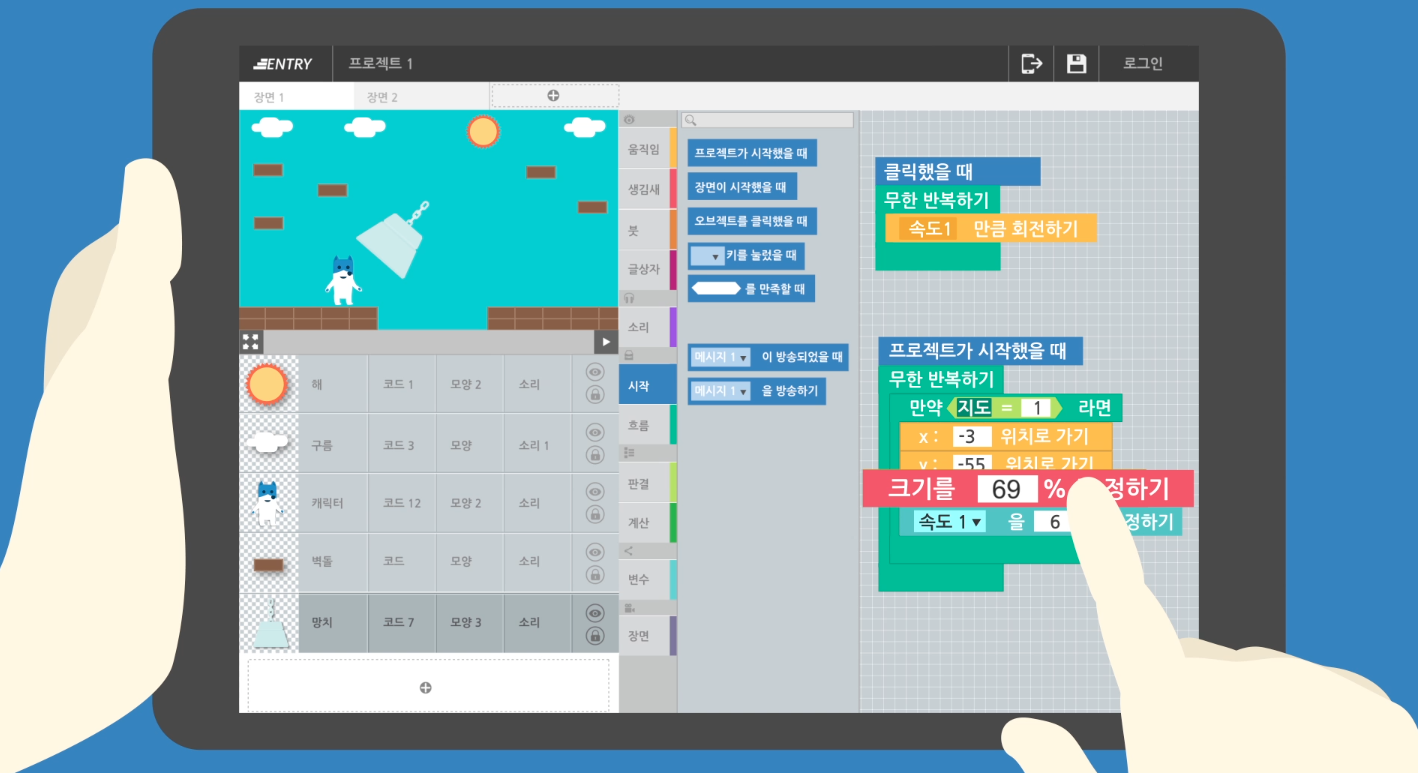
Task: Select the 움직임 block category
Action: pos(643,149)
